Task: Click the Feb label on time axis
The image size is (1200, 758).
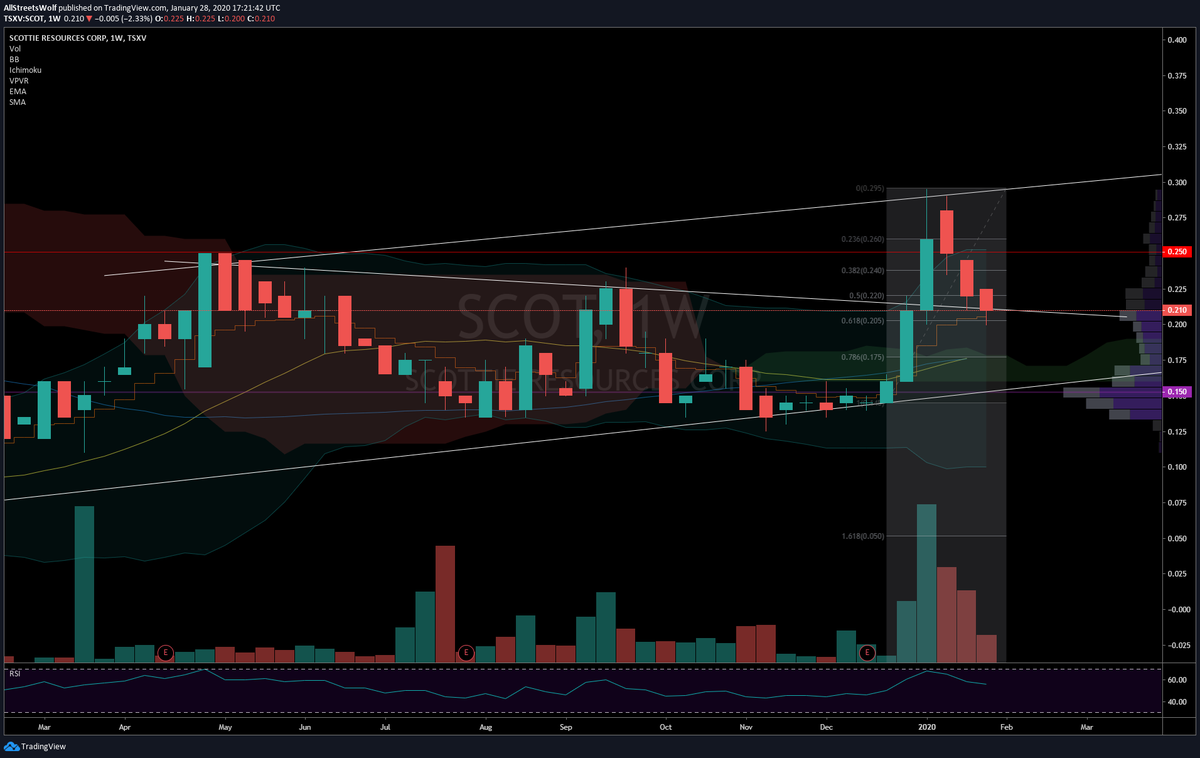Action: click(x=1006, y=727)
